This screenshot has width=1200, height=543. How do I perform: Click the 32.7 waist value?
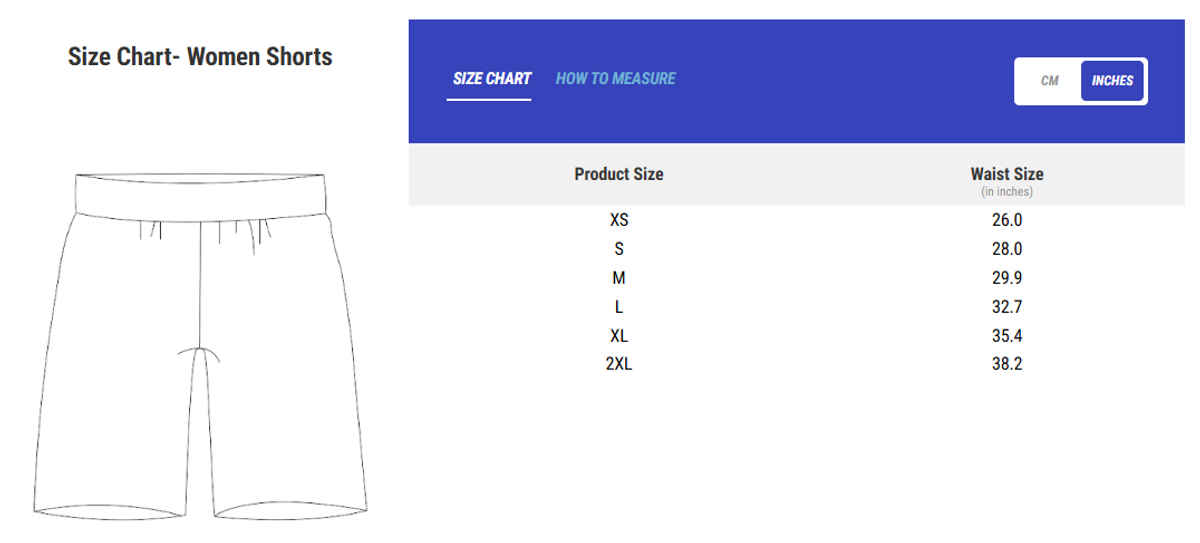[x=1006, y=307]
